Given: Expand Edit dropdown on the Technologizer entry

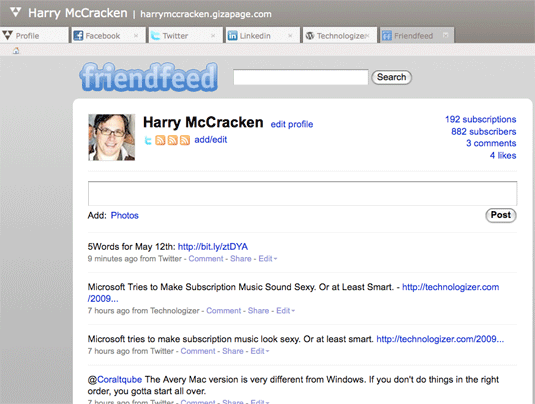Looking at the screenshot, I should pyautogui.click(x=285, y=311).
